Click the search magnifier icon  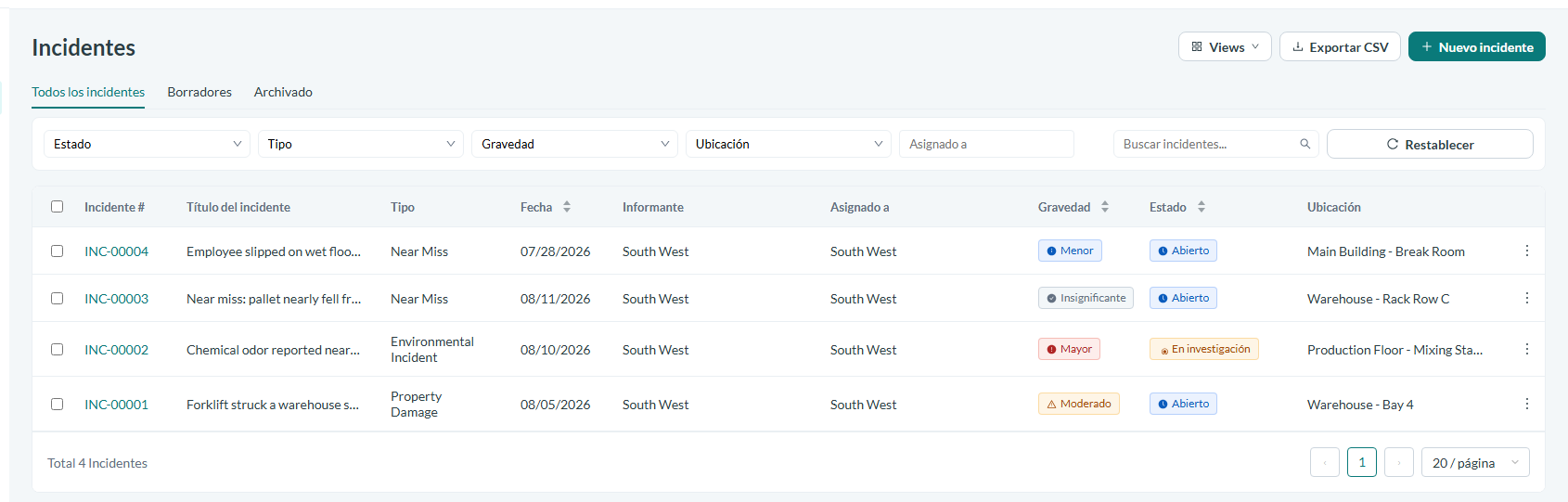(1305, 144)
